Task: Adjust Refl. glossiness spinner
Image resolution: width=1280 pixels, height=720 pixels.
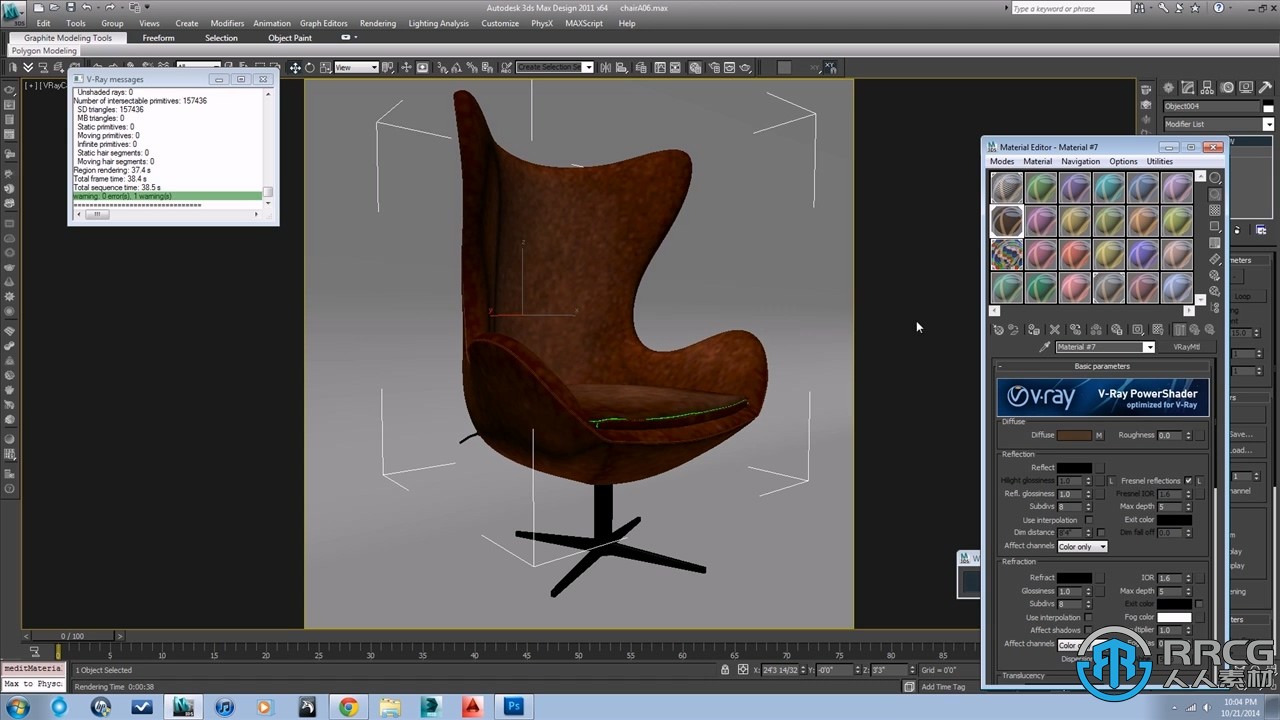Action: pyautogui.click(x=1088, y=494)
